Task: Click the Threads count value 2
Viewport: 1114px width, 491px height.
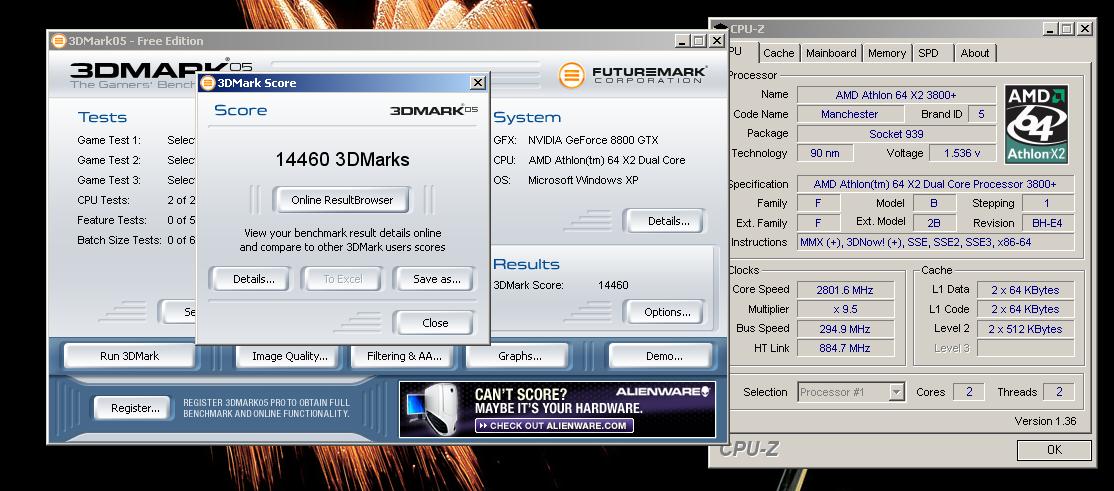Action: pyautogui.click(x=1059, y=392)
